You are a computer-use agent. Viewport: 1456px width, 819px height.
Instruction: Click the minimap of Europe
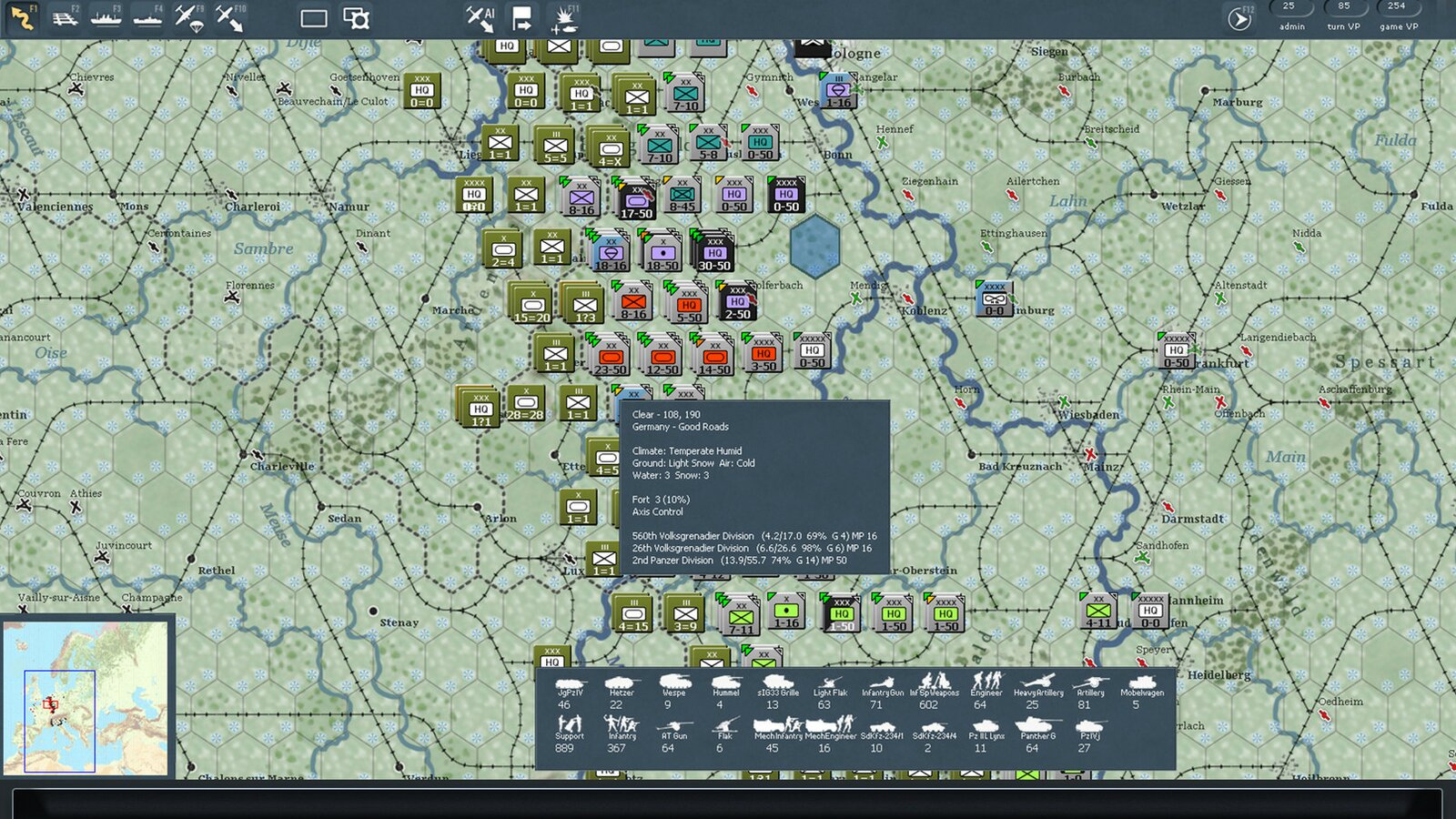pos(86,698)
